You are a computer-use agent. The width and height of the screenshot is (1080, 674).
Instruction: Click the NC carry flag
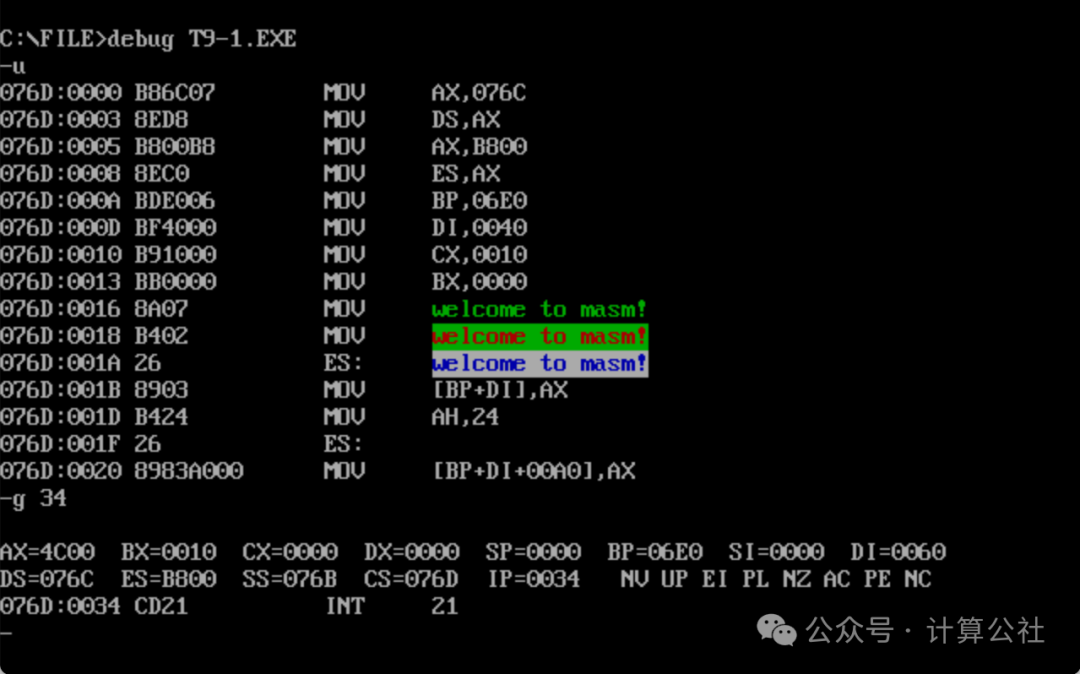[917, 579]
